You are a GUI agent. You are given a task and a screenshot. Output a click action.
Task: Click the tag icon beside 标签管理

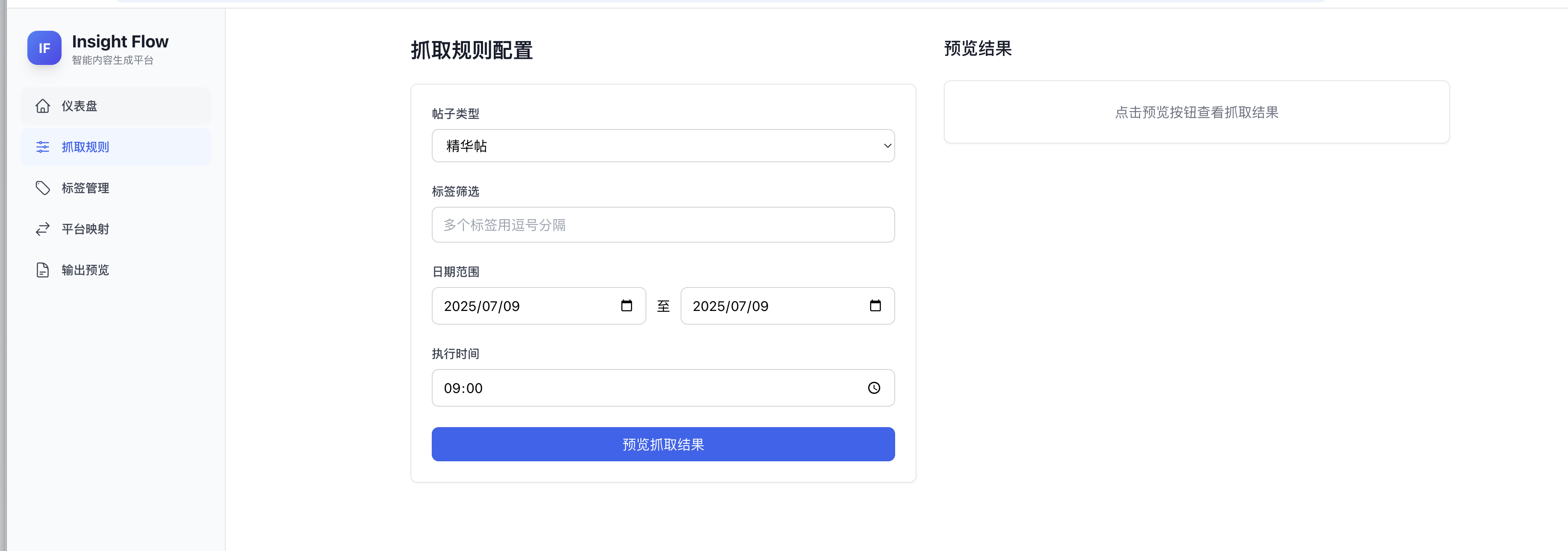click(43, 188)
